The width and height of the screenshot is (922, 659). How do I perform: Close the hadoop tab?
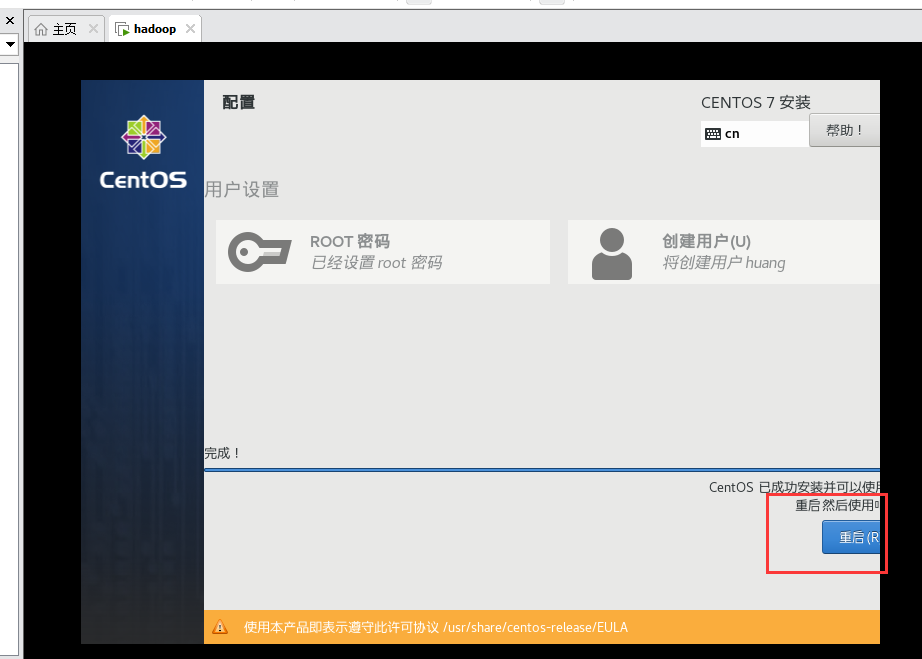190,28
